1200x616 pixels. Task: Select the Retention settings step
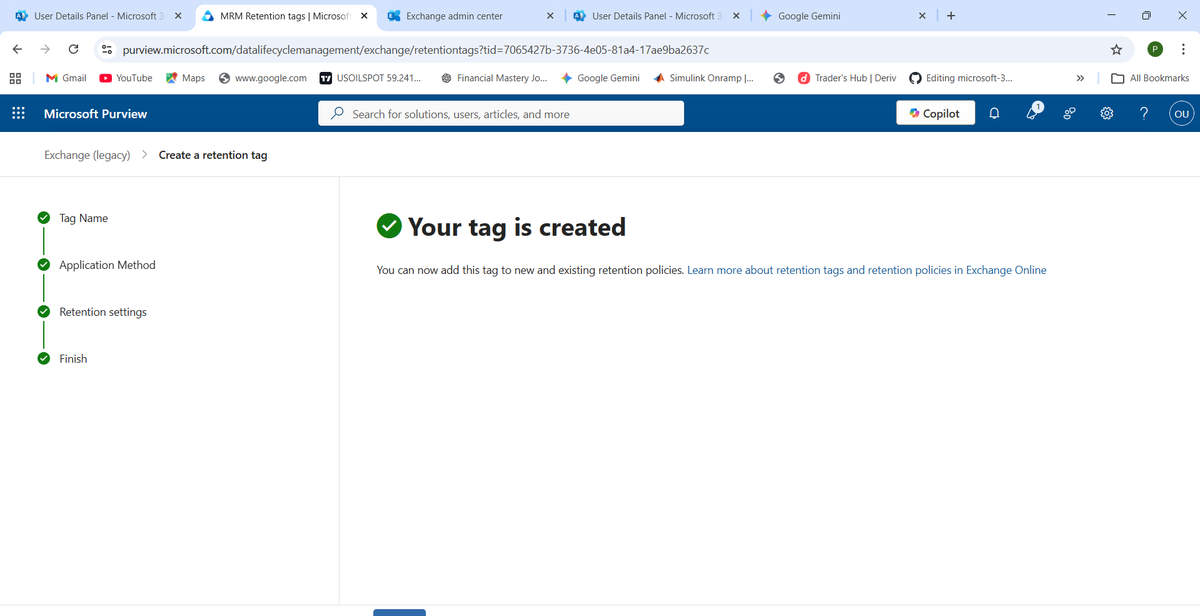[103, 312]
